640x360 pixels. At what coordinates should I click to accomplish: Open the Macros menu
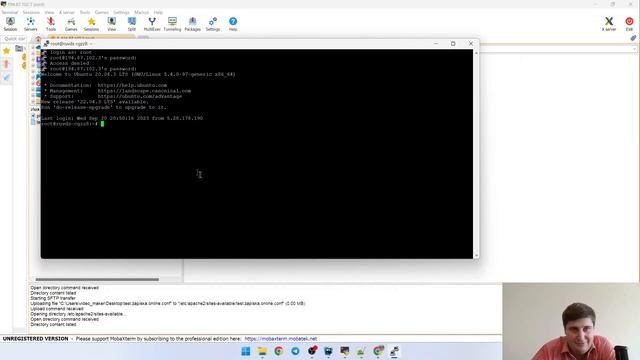(x=142, y=12)
